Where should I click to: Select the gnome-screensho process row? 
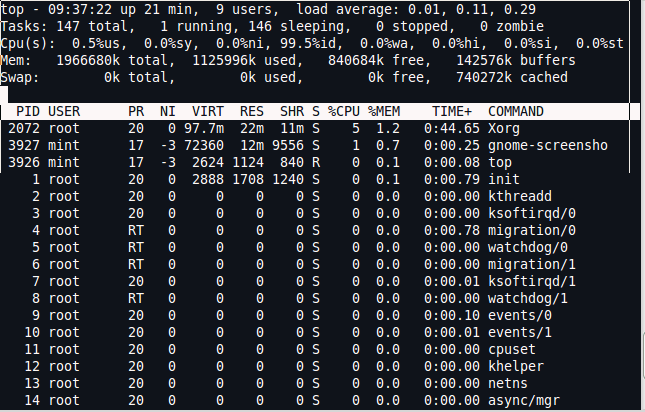[300, 145]
